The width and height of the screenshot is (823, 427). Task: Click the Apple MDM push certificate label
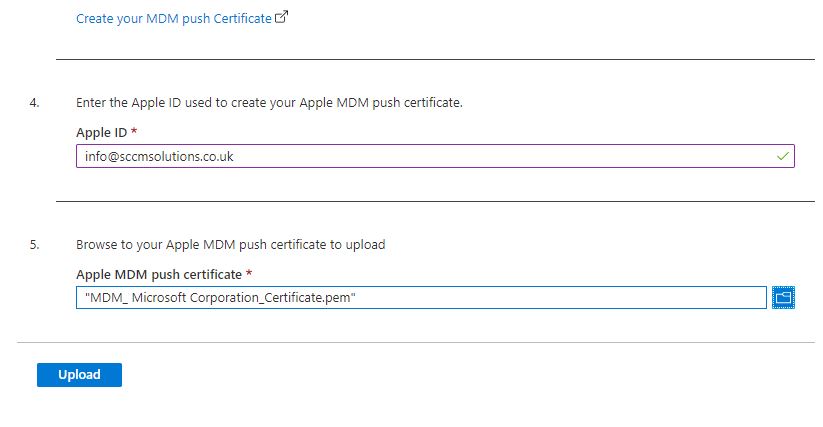[x=159, y=274]
